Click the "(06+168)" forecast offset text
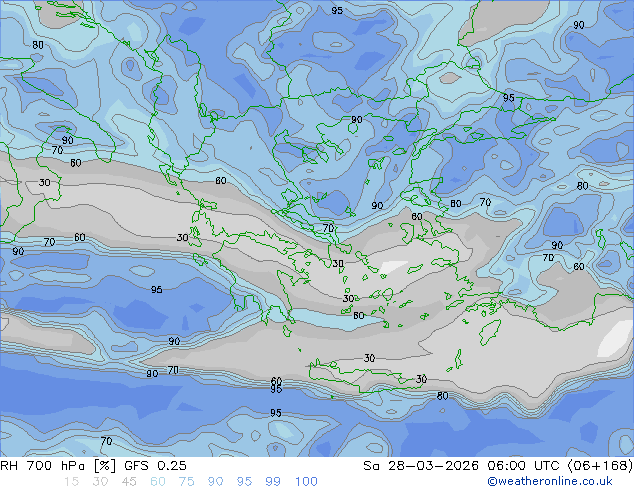 tap(600, 466)
